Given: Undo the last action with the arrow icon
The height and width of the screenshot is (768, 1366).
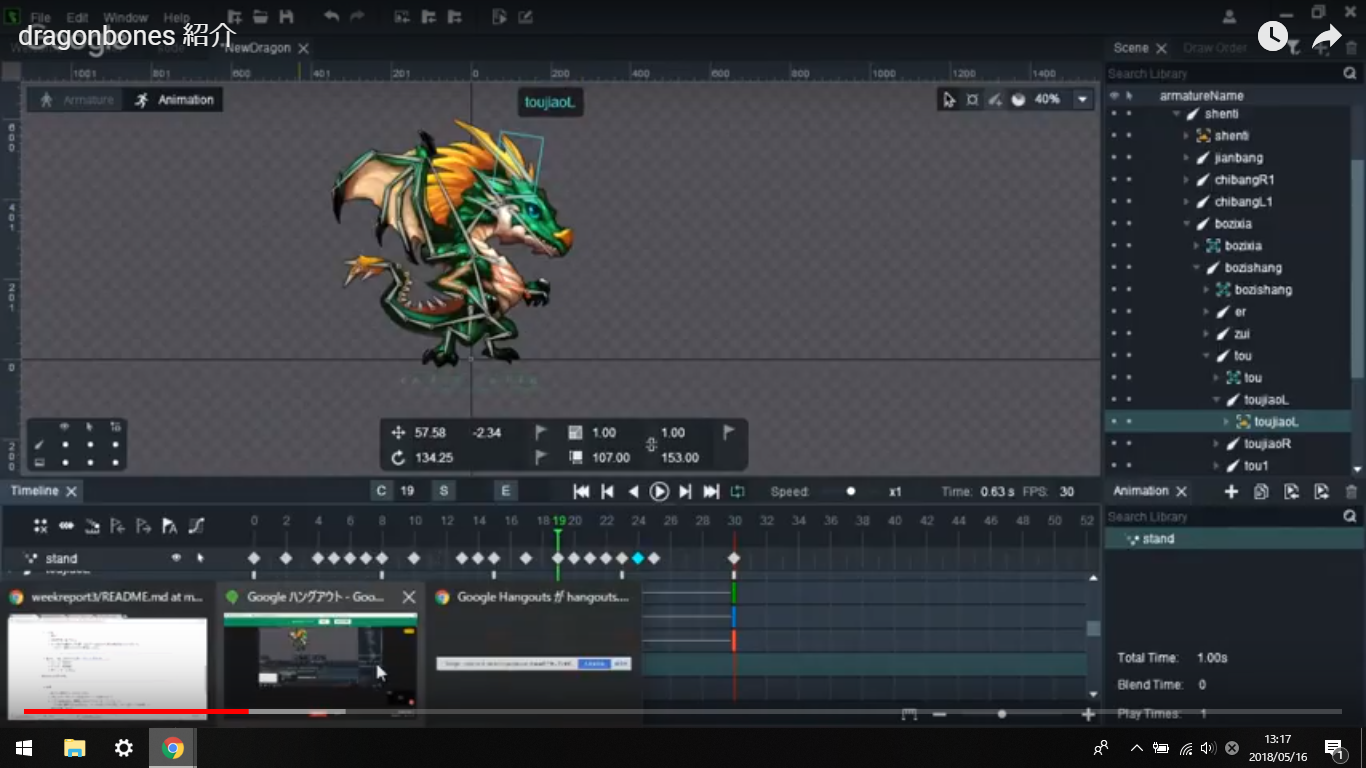Looking at the screenshot, I should (x=331, y=17).
